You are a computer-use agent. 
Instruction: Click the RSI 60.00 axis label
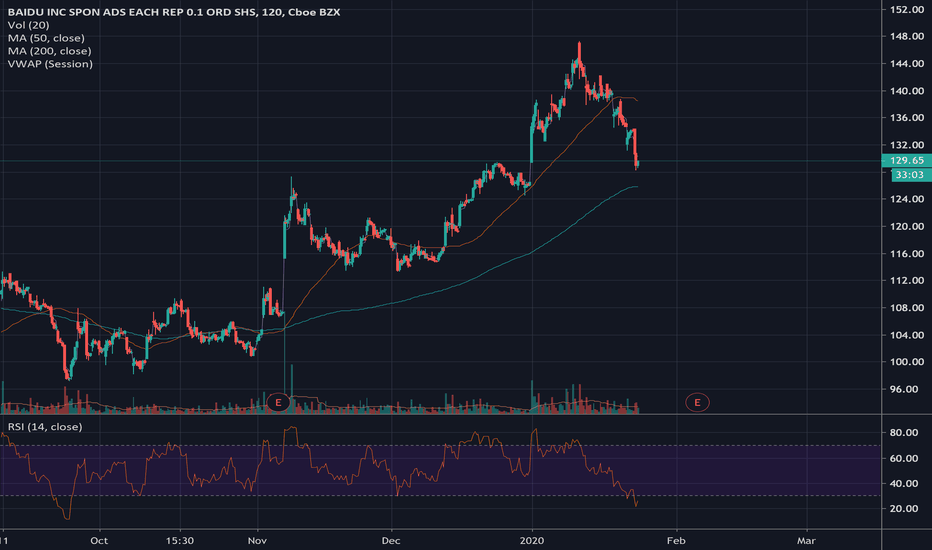point(904,458)
